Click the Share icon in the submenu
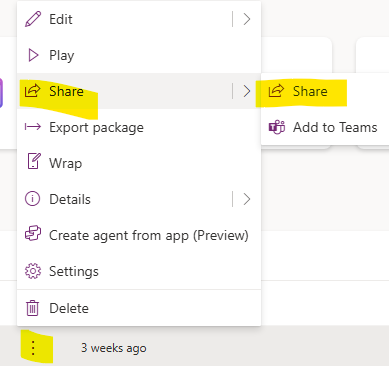The image size is (389, 366). point(276,91)
